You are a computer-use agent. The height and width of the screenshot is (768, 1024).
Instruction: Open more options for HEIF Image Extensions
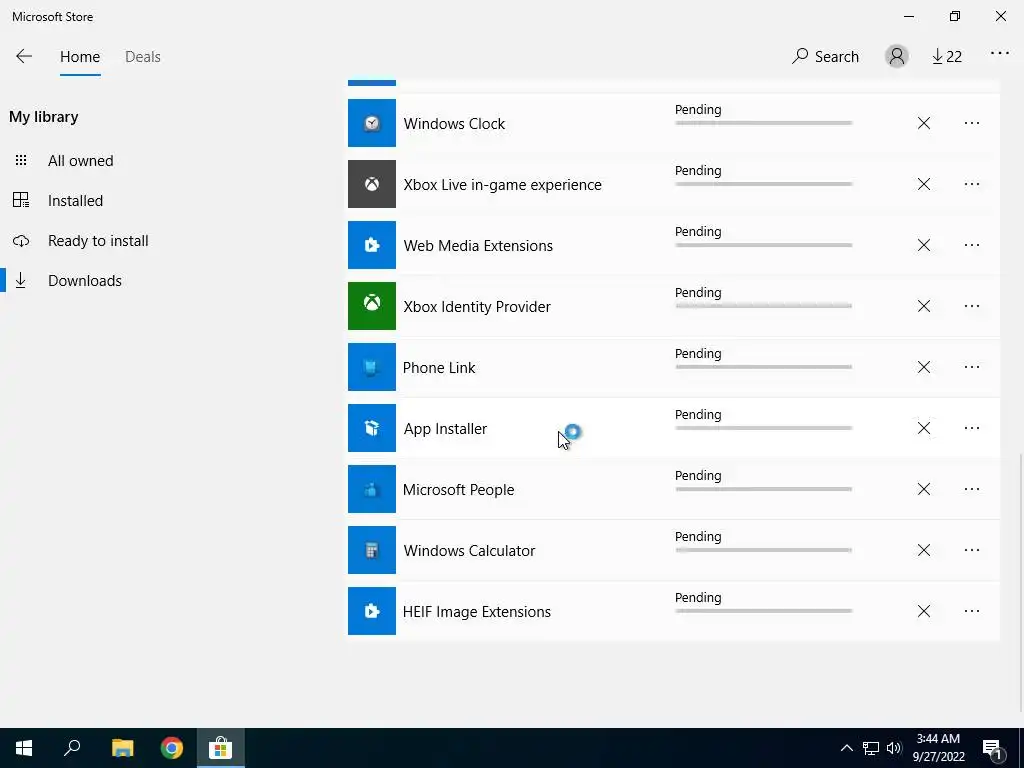(x=972, y=611)
